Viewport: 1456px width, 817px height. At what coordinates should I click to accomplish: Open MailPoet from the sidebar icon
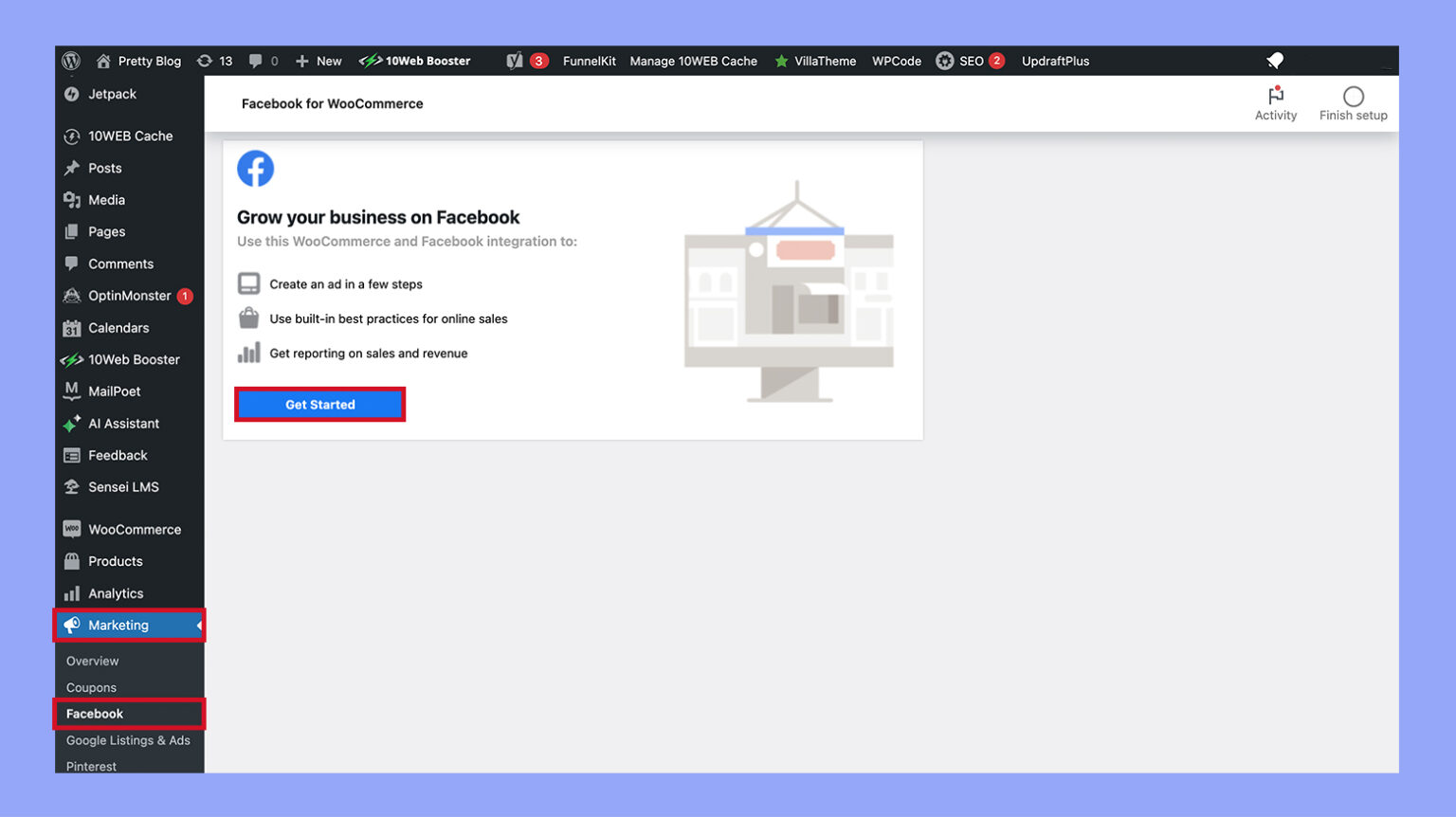coord(73,391)
